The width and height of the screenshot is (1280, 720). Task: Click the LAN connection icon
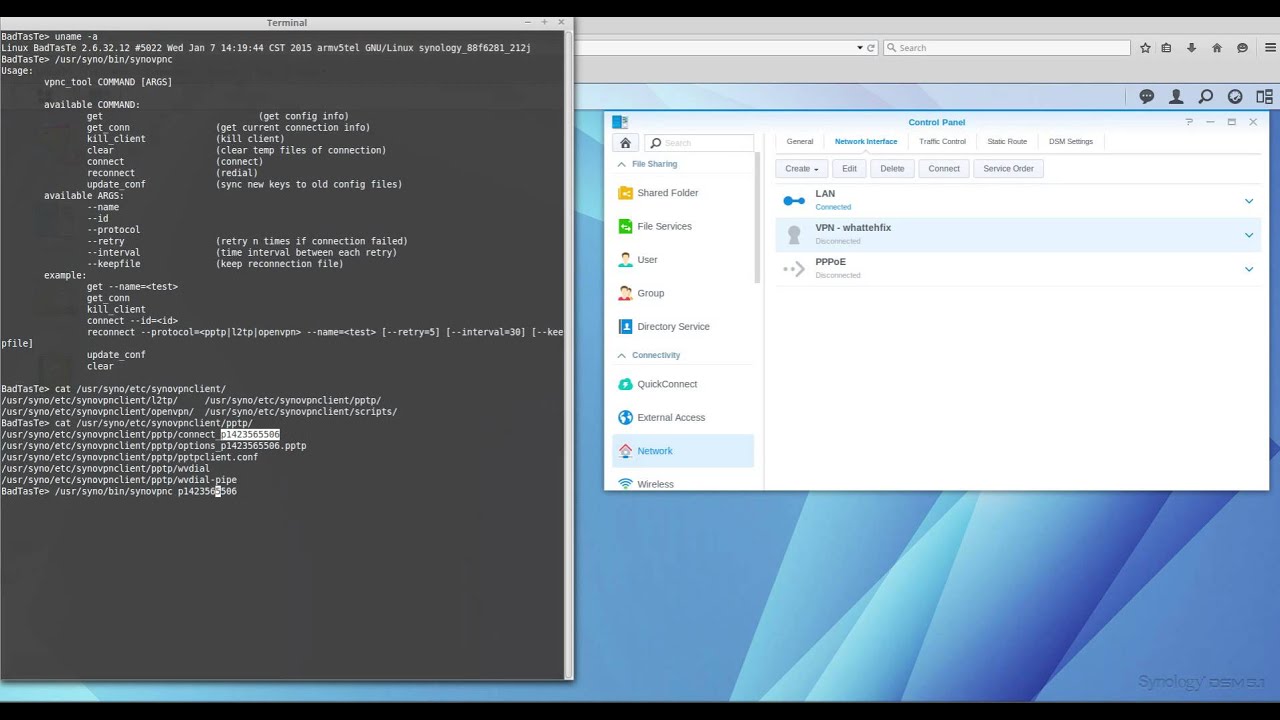(794, 201)
